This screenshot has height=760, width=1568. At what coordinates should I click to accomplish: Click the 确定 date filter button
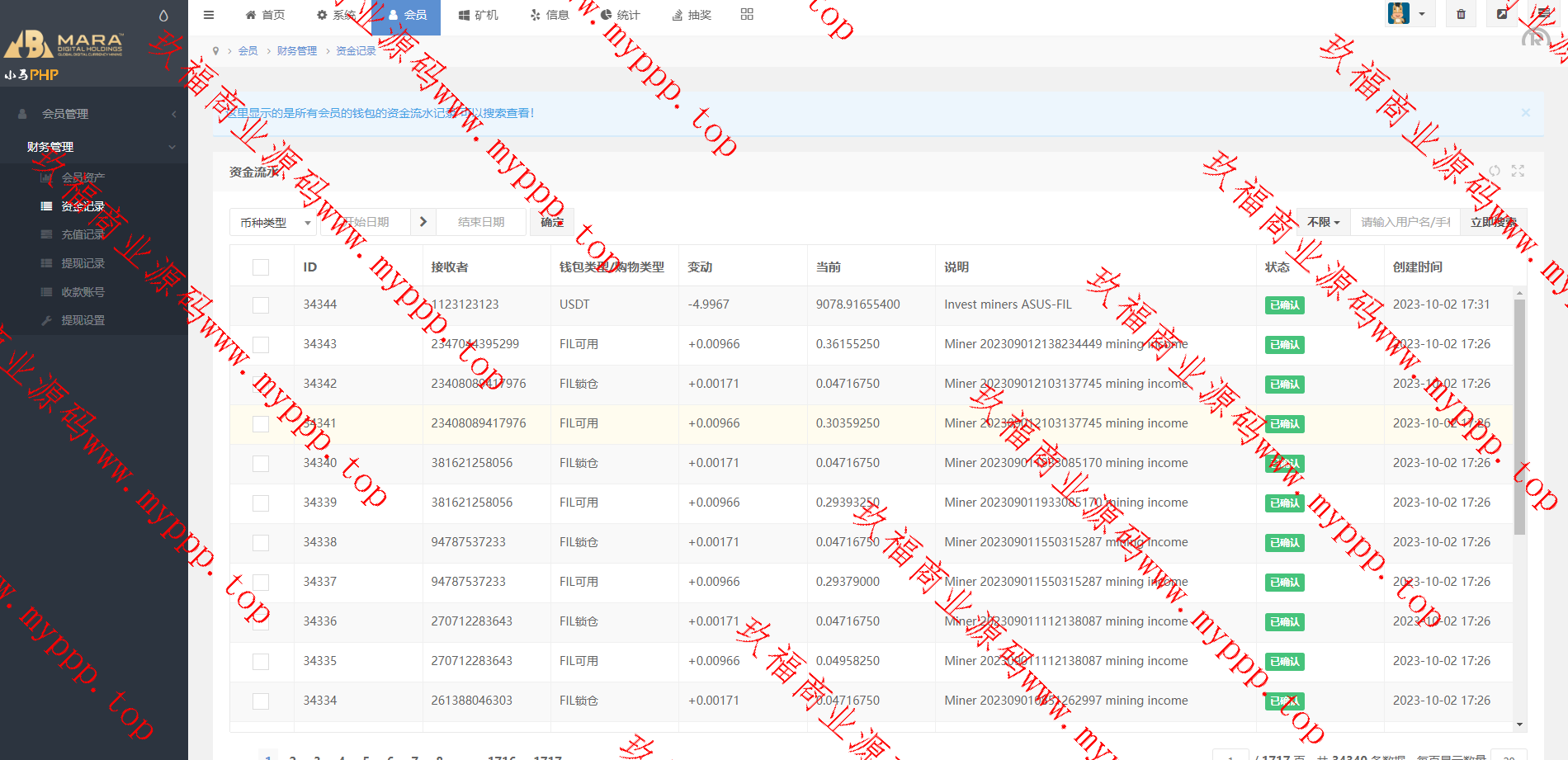click(552, 223)
